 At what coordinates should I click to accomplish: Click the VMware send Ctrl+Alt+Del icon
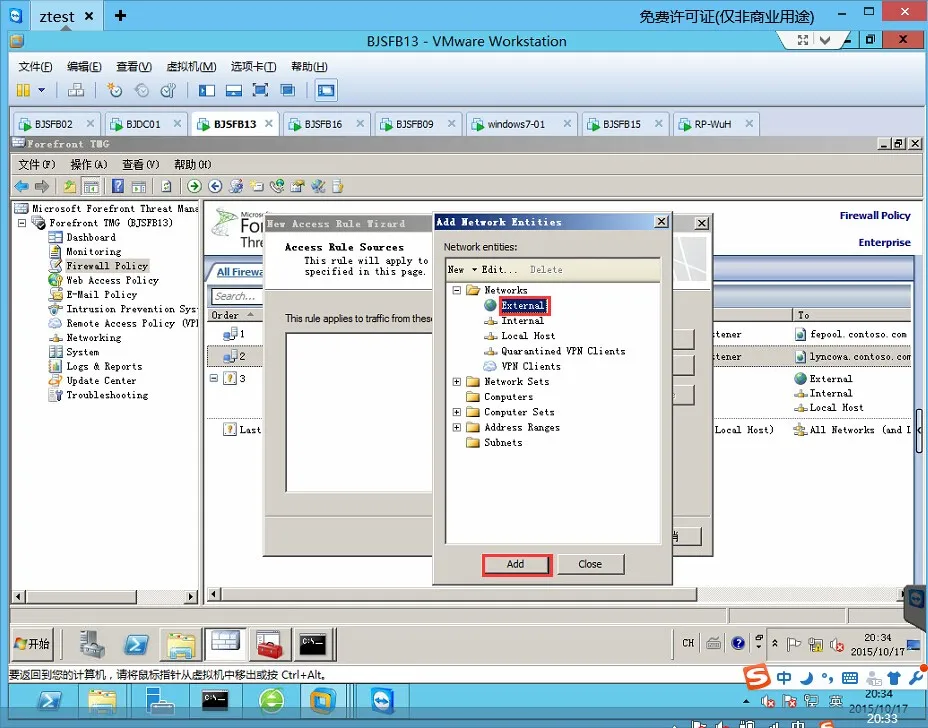[76, 90]
